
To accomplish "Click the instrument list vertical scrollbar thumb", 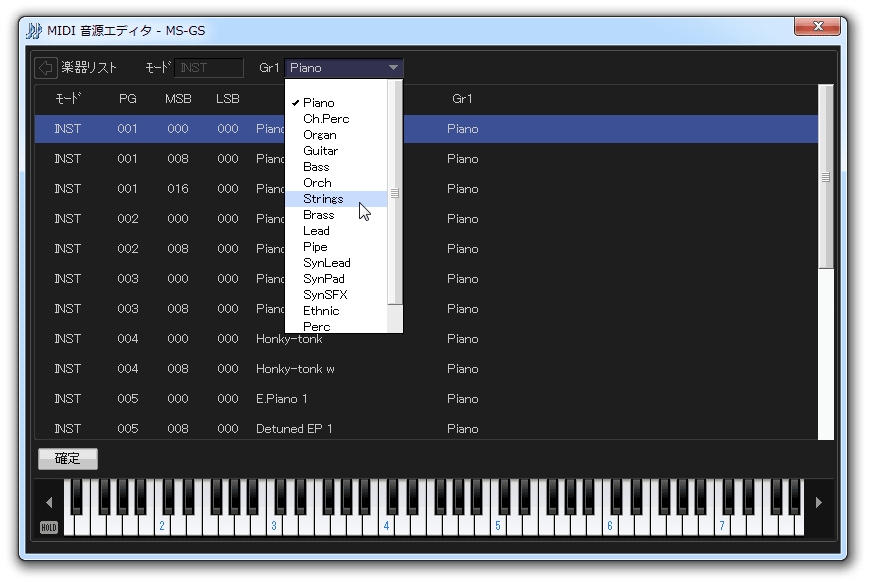I will [x=826, y=177].
